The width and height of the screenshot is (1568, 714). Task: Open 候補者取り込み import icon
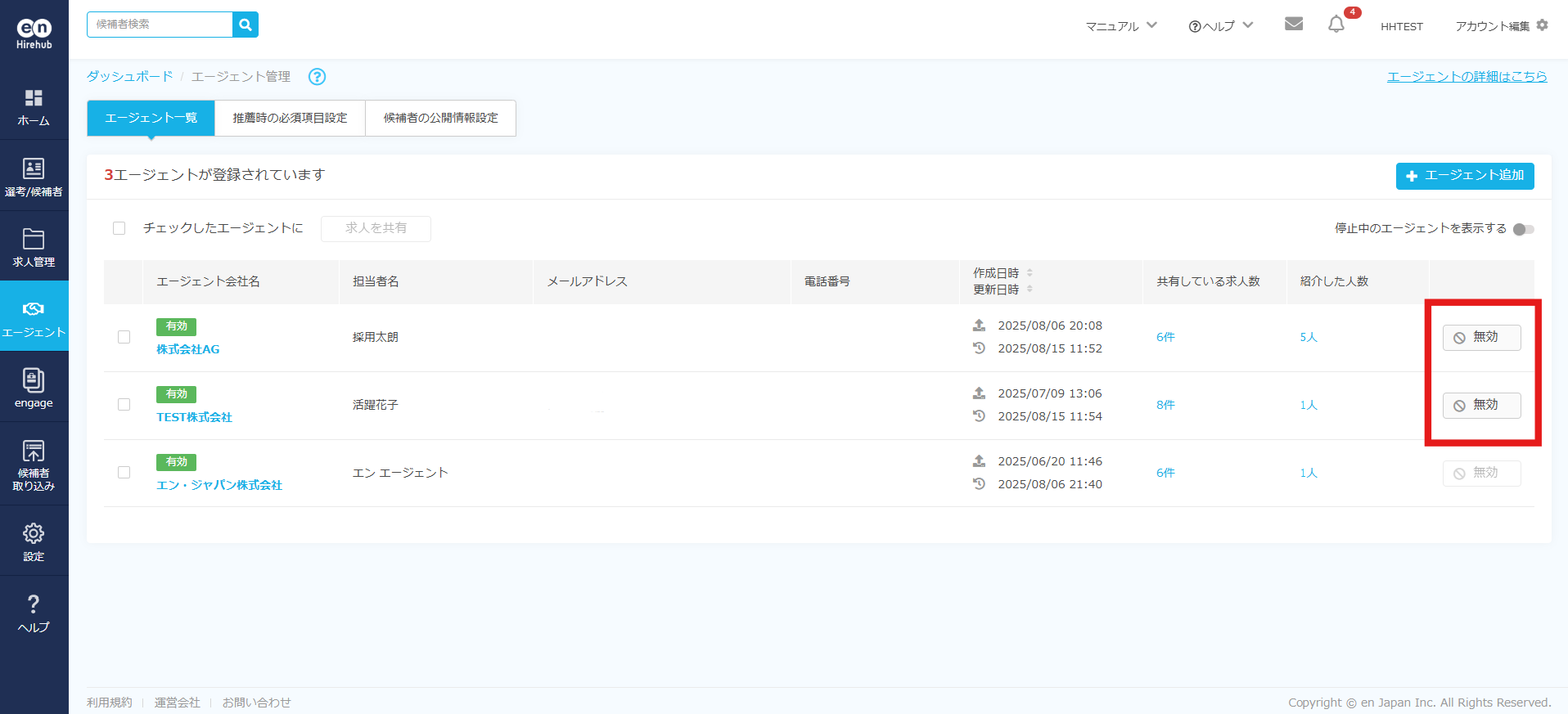click(x=34, y=451)
